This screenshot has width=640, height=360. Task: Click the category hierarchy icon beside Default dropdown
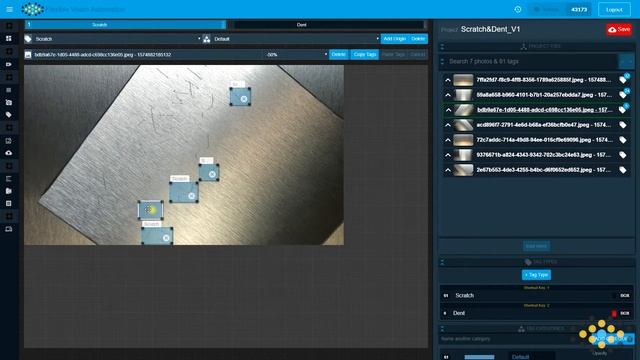click(207, 39)
